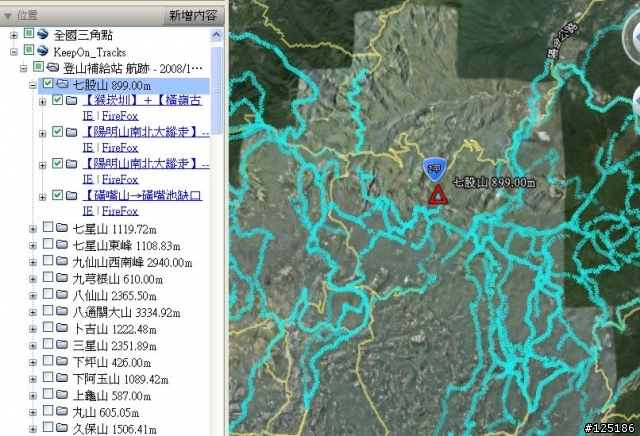Click the folder icon of 下阿玉山 1089.42m
The height and width of the screenshot is (436, 640).
(x=62, y=378)
